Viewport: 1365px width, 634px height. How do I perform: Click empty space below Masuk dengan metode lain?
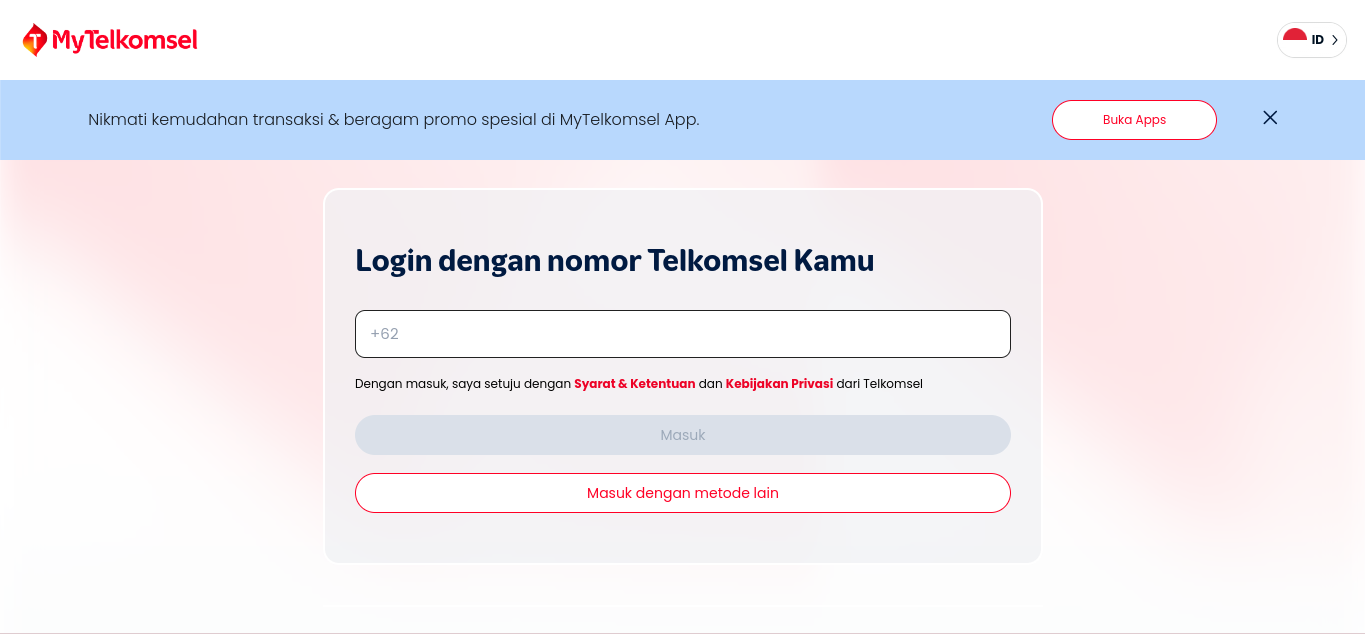point(682,538)
